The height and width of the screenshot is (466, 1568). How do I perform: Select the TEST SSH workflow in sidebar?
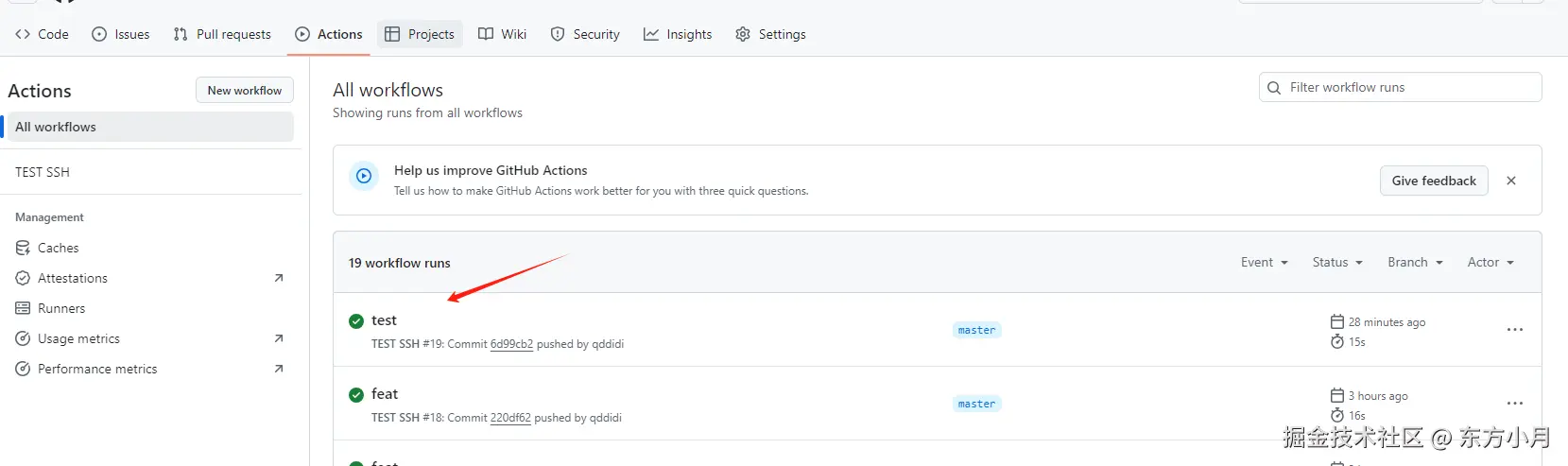pos(43,172)
